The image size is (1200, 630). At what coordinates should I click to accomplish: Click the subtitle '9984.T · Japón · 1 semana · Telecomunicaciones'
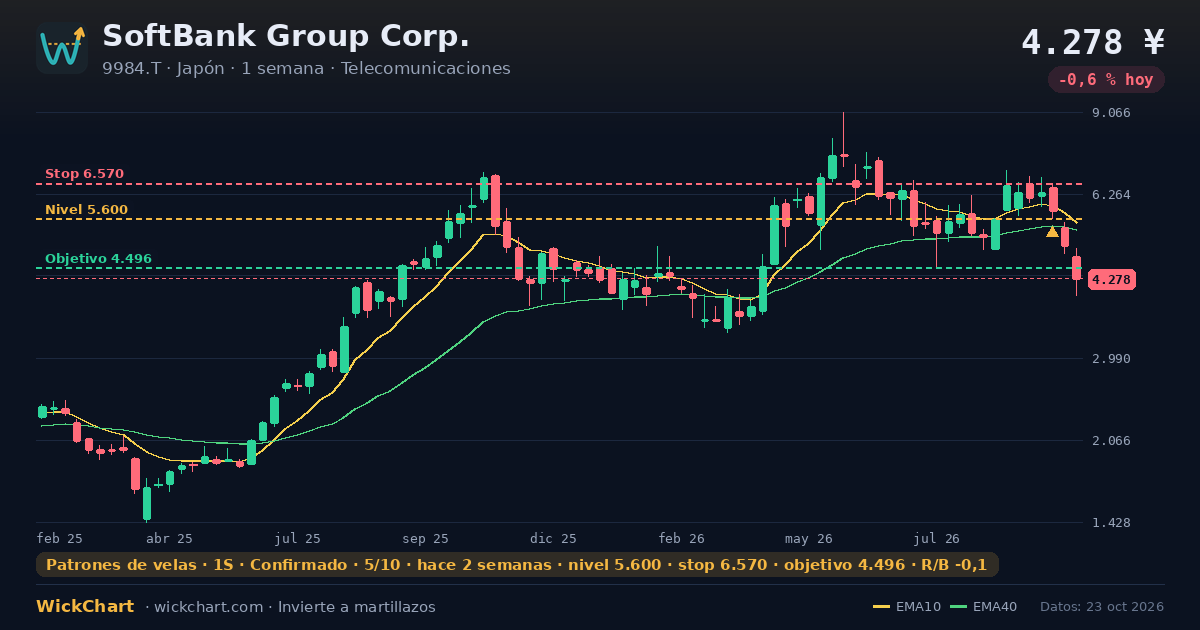pyautogui.click(x=306, y=69)
